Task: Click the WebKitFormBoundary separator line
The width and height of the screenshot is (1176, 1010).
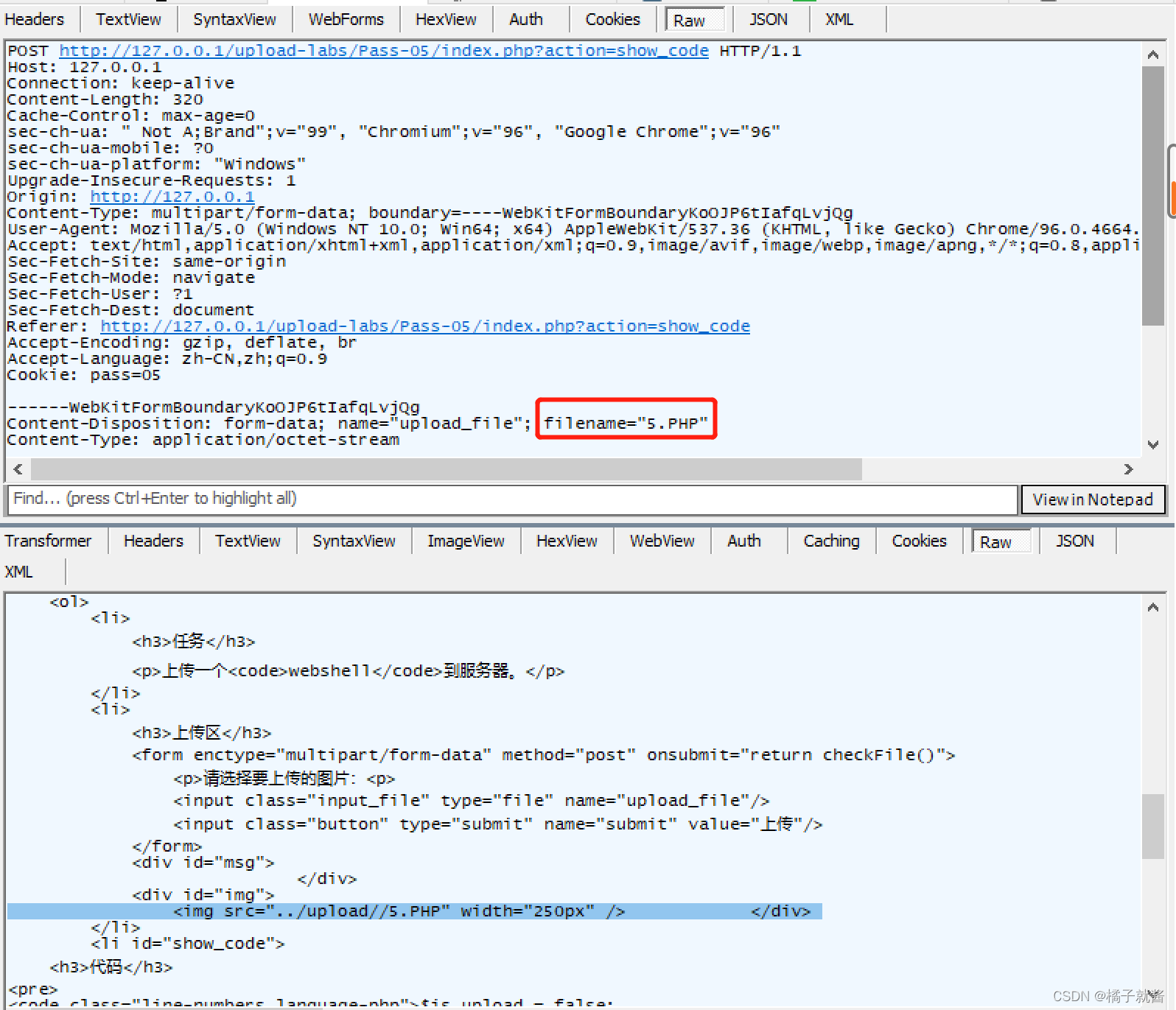Action: pyautogui.click(x=214, y=407)
